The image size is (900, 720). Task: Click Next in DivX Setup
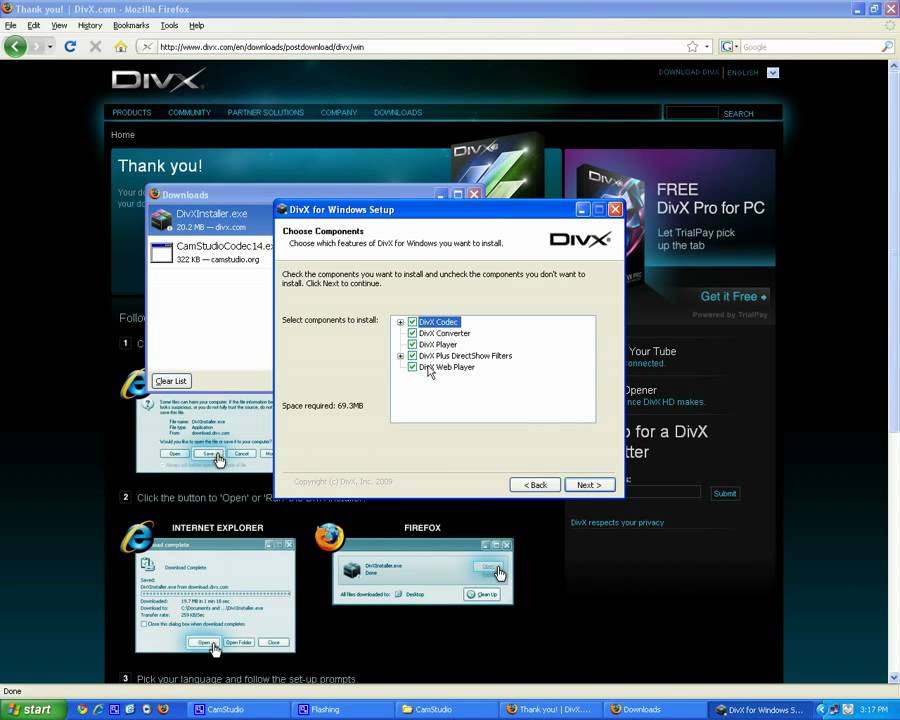pos(589,485)
